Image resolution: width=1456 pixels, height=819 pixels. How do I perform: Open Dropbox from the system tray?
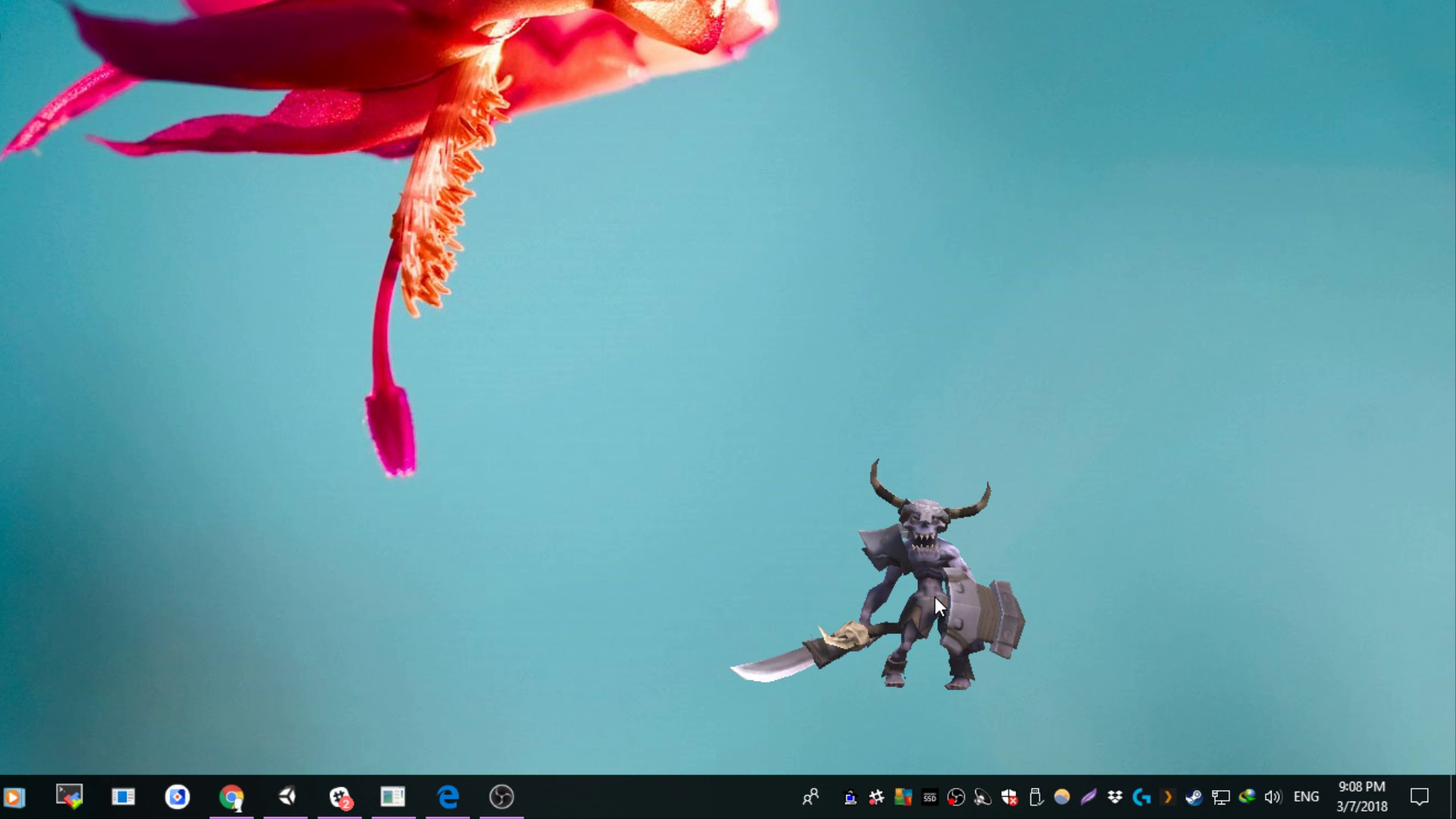click(x=1114, y=797)
